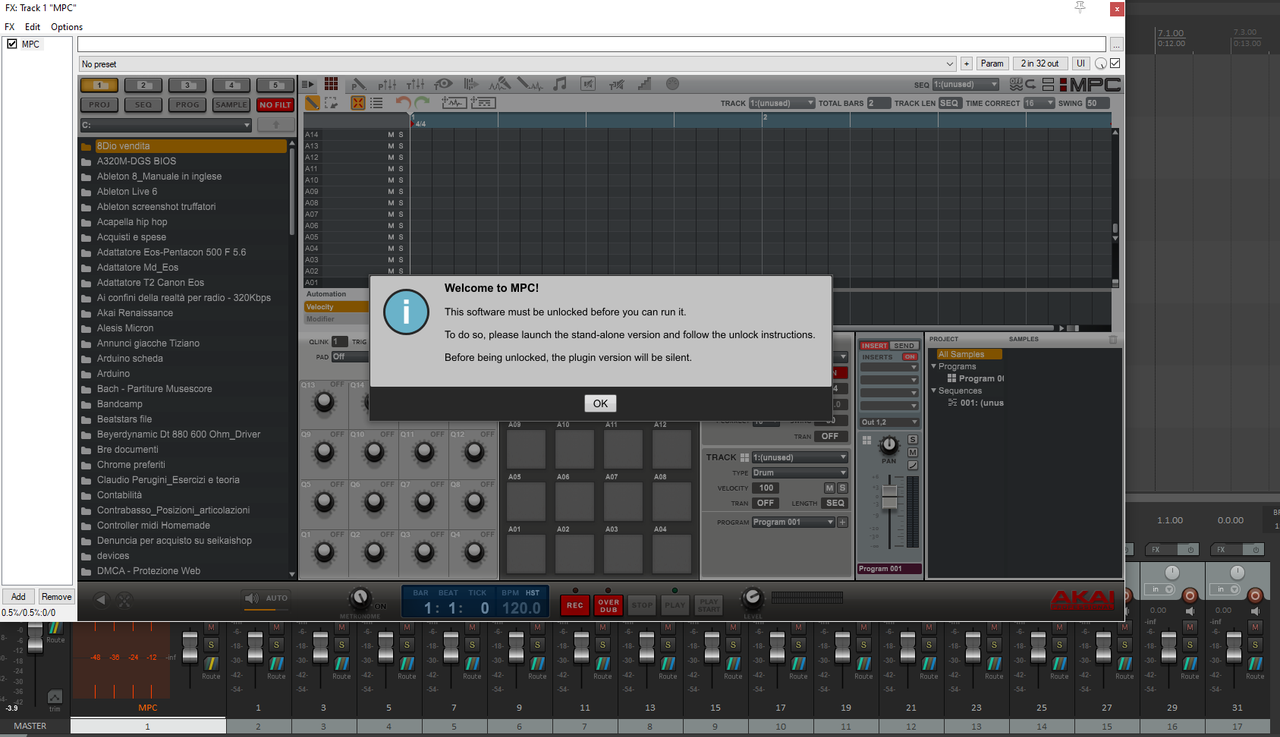Select the marquee select tool
This screenshot has width=1280, height=737.
click(331, 103)
